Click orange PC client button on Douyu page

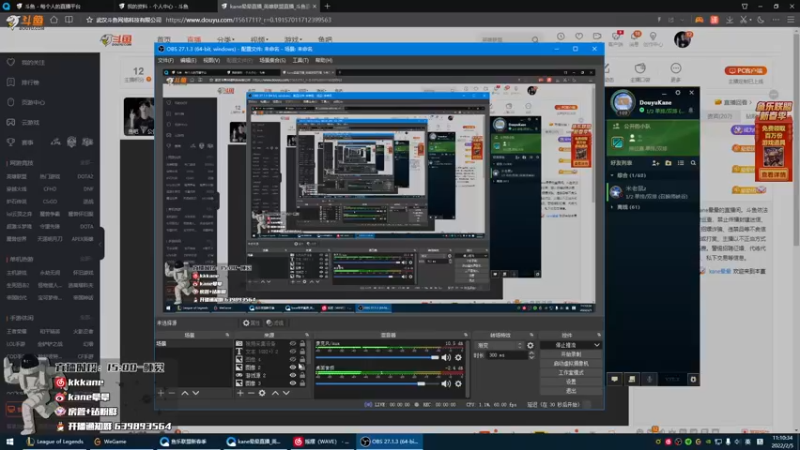(745, 70)
